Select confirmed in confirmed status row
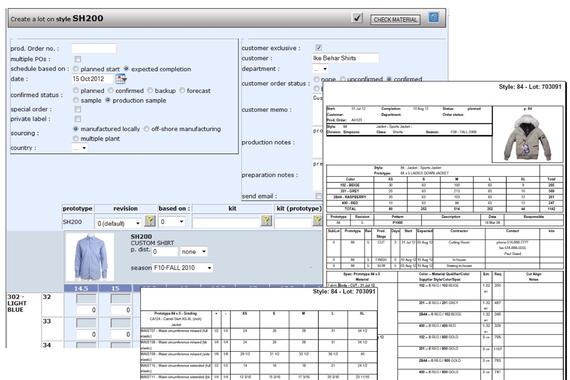 [111, 90]
